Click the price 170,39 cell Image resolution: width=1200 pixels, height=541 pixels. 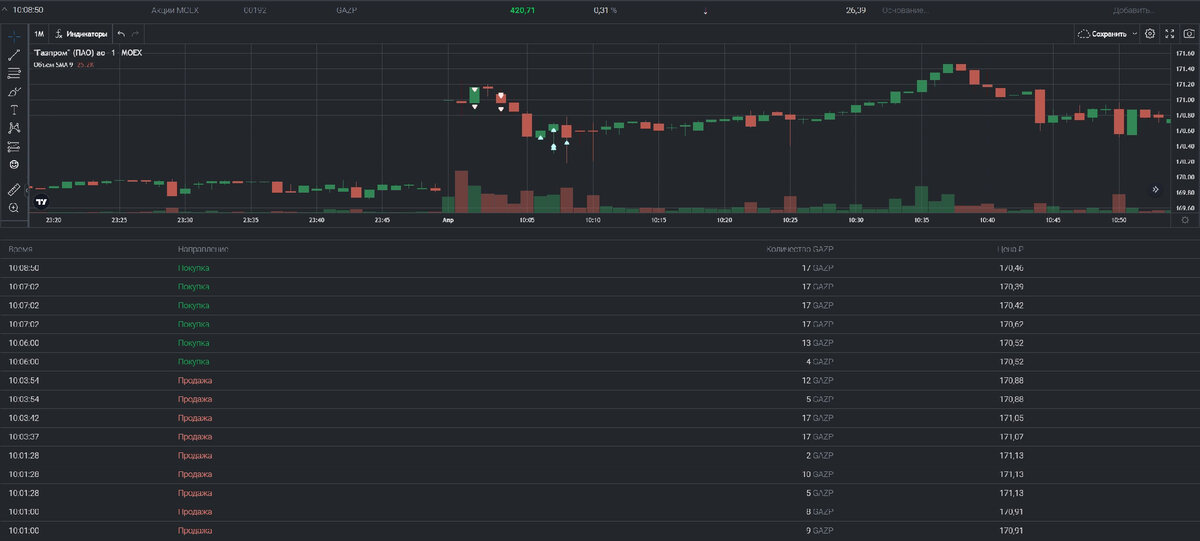[x=1011, y=287]
